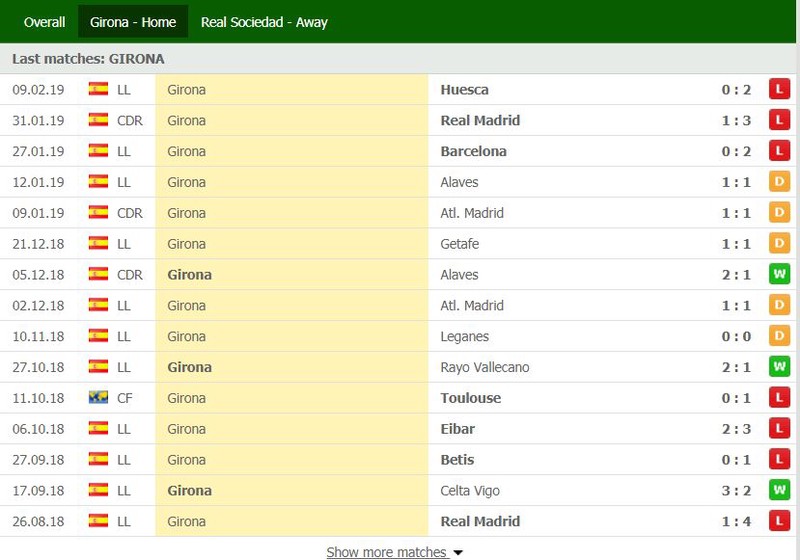Viewport: 800px width, 560px height.
Task: Click Spain flag on 09.02.19 row
Action: [x=98, y=89]
